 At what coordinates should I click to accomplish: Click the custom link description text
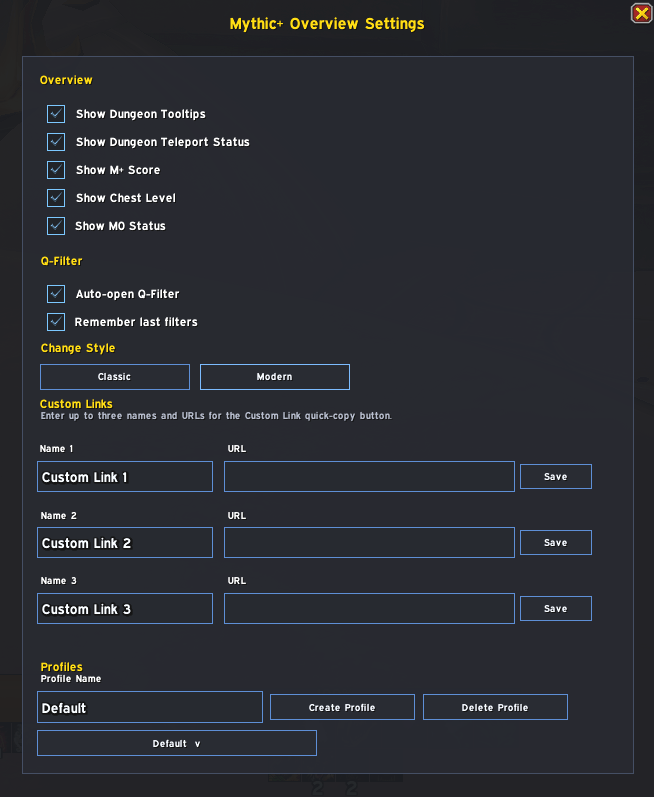coord(216,416)
